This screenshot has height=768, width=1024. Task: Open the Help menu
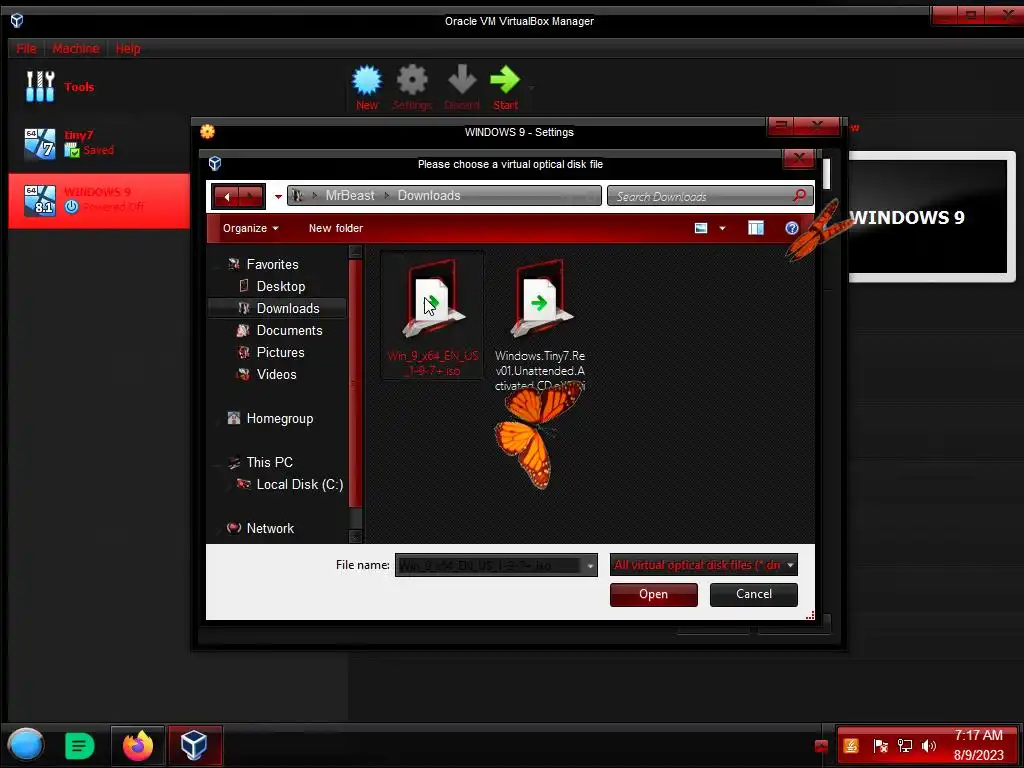[x=128, y=48]
